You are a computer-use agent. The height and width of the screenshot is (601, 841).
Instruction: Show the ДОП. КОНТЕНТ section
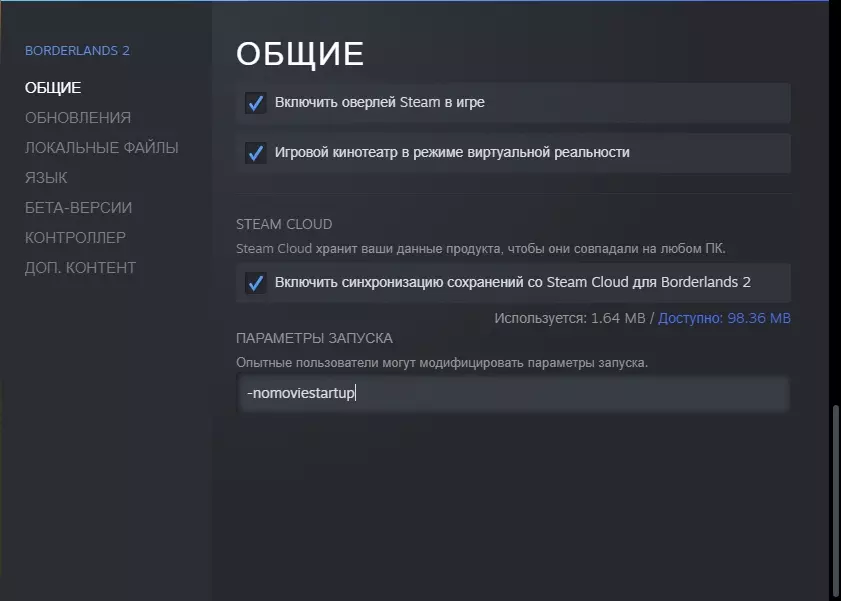80,268
